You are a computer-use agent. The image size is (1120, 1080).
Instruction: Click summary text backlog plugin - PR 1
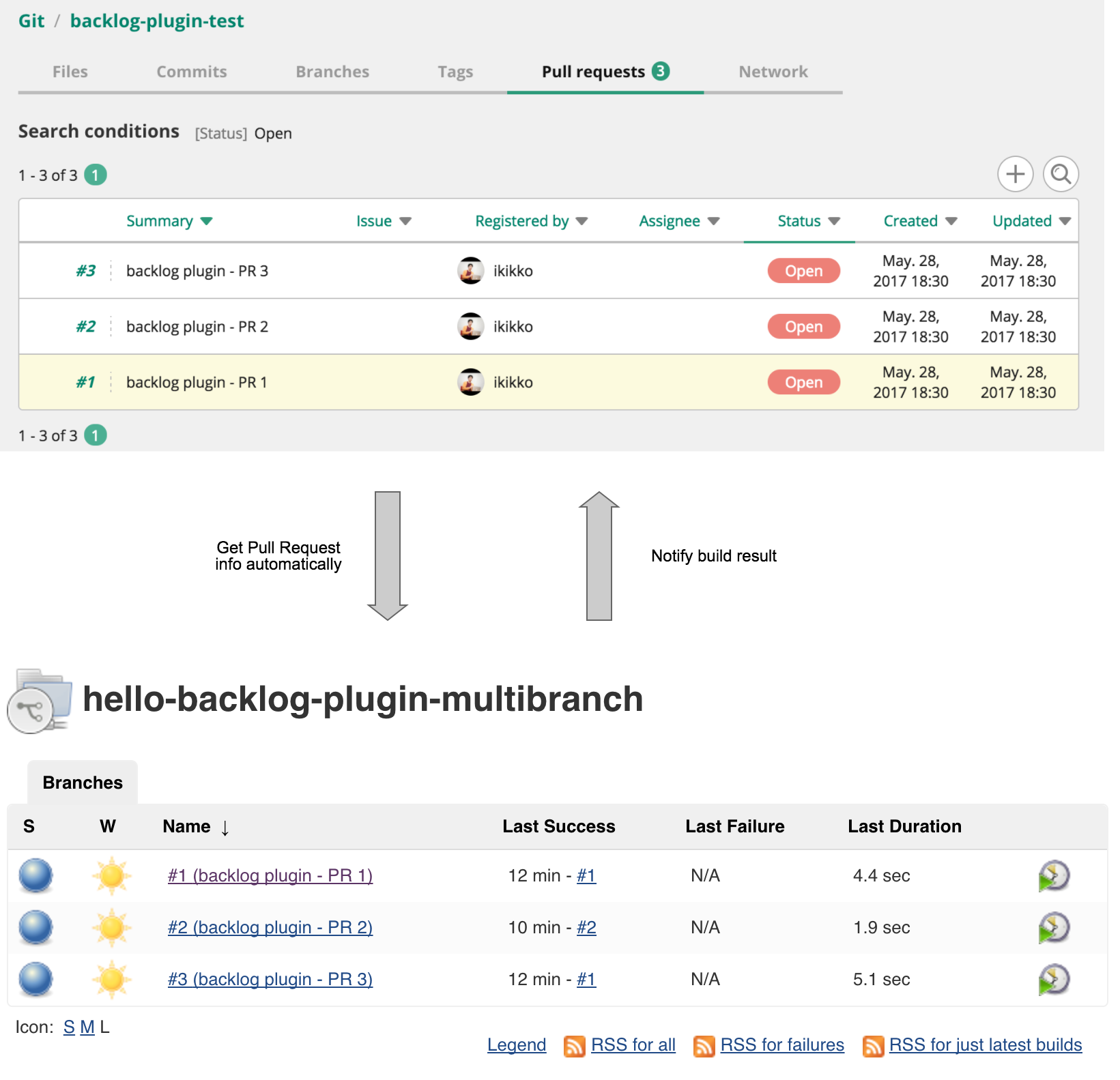(x=197, y=383)
